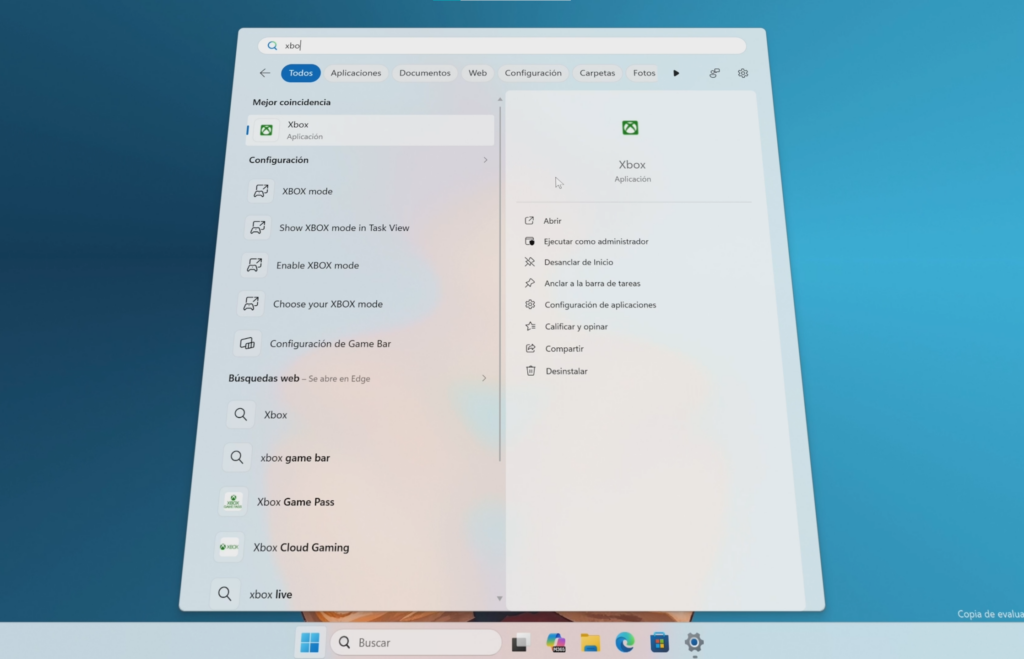Click the results list scrollbar down arrow

click(500, 598)
